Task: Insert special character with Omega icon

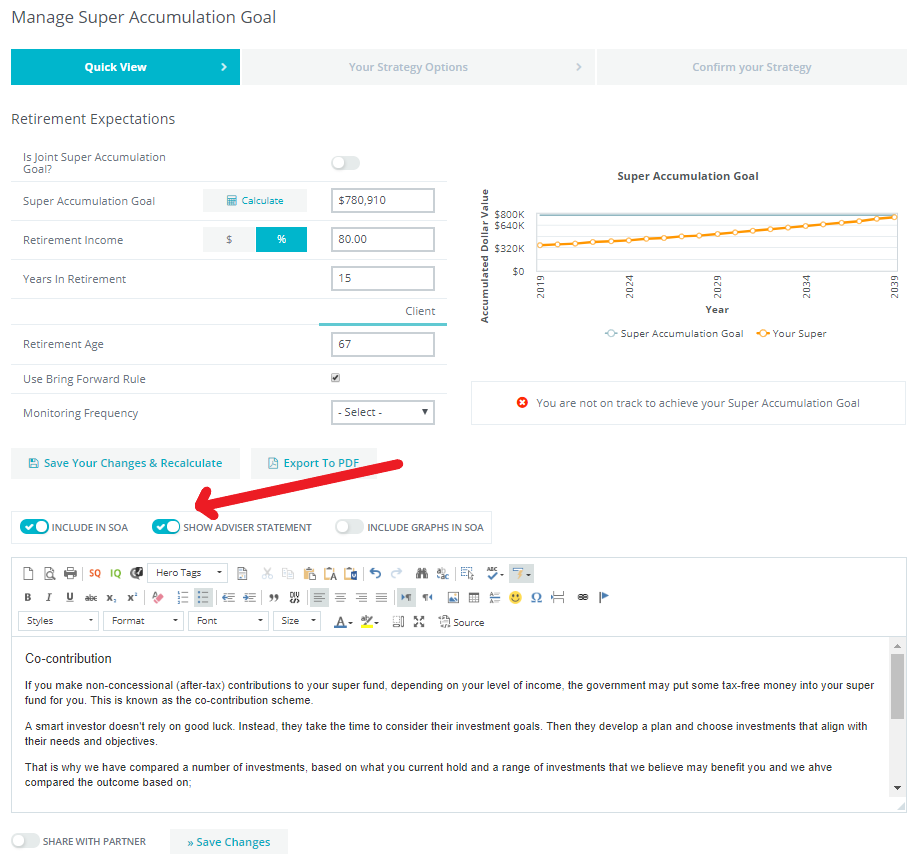Action: coord(536,597)
